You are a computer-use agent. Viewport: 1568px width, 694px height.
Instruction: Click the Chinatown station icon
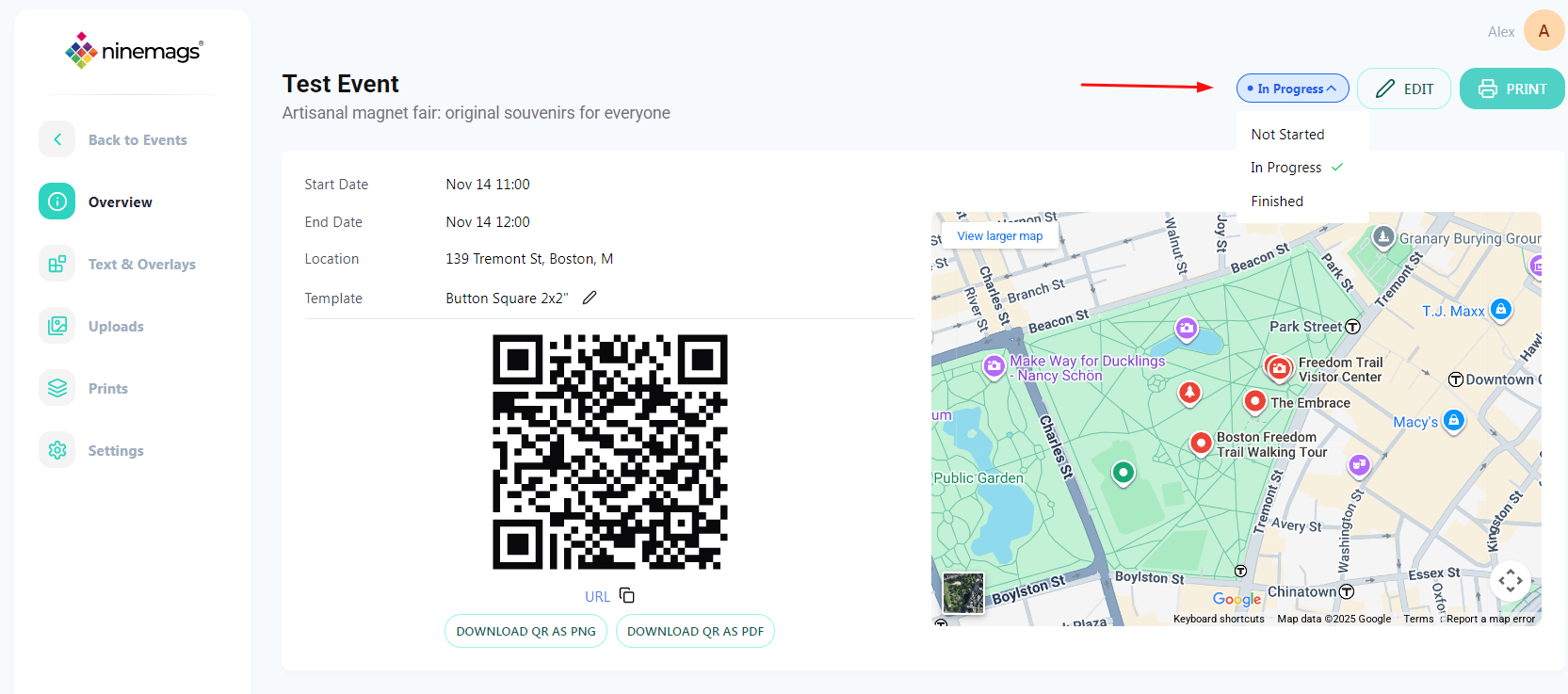pyautogui.click(x=1347, y=591)
